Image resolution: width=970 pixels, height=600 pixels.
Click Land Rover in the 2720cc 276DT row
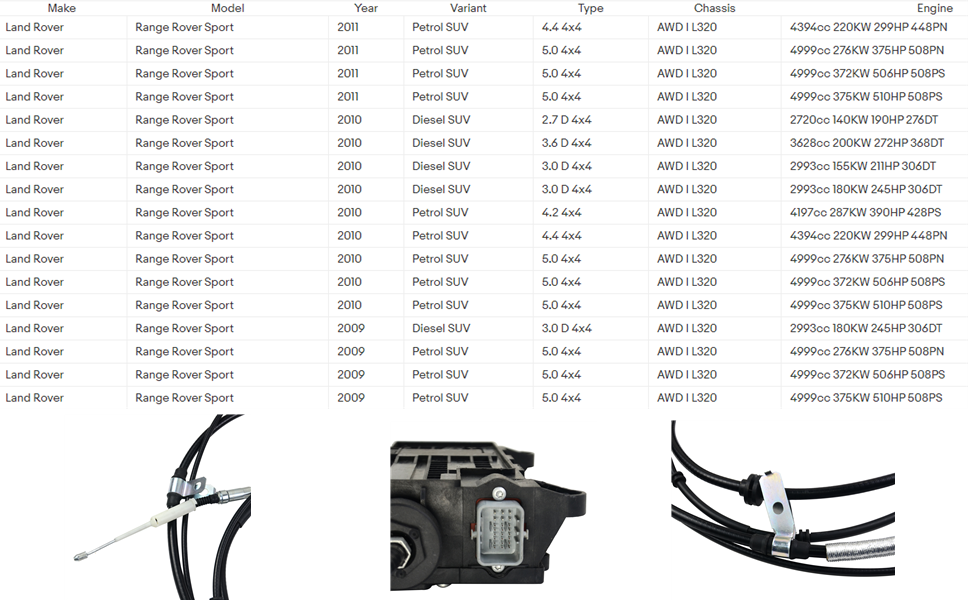pos(35,120)
